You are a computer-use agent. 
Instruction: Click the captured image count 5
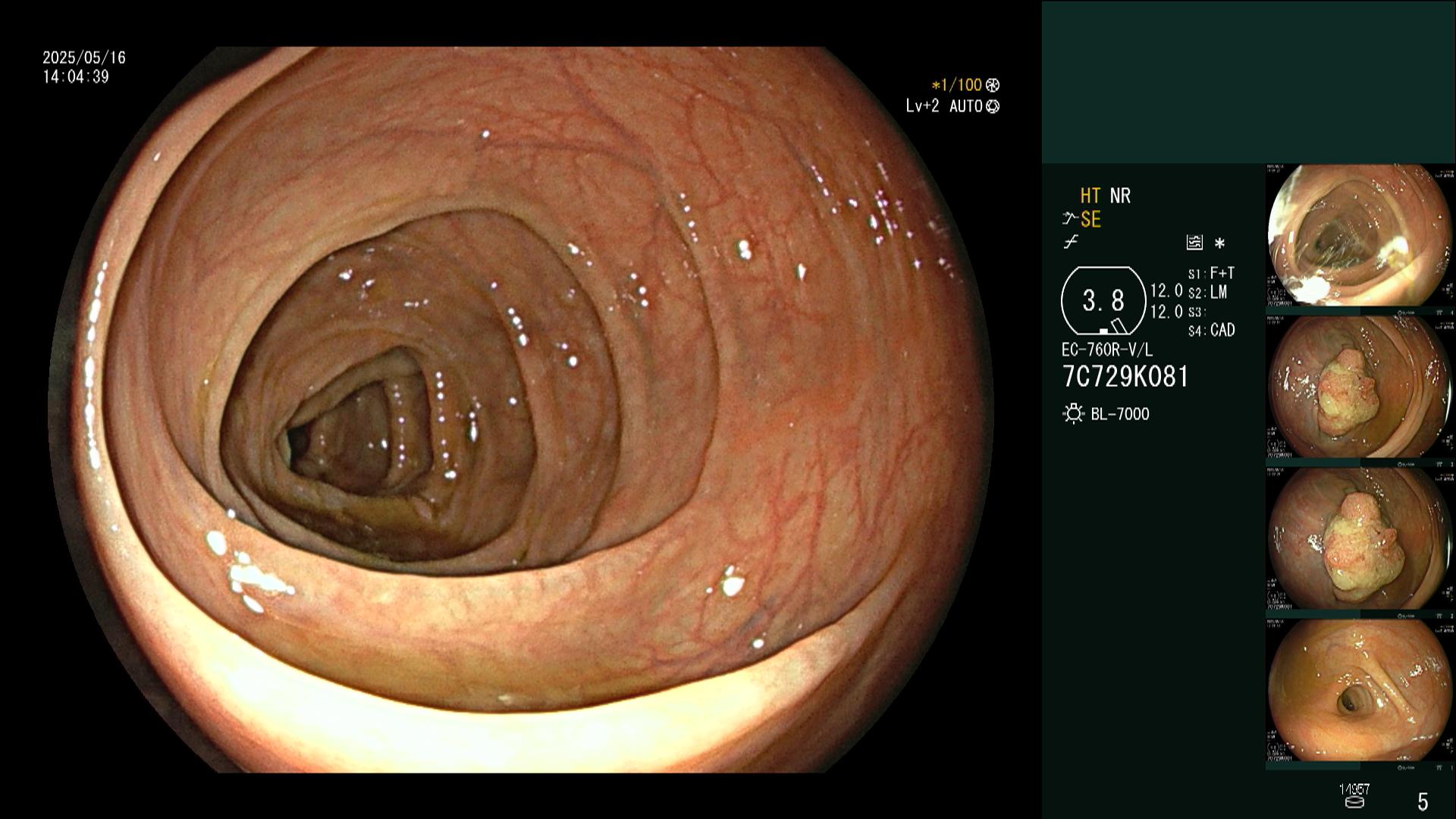coord(1423,802)
